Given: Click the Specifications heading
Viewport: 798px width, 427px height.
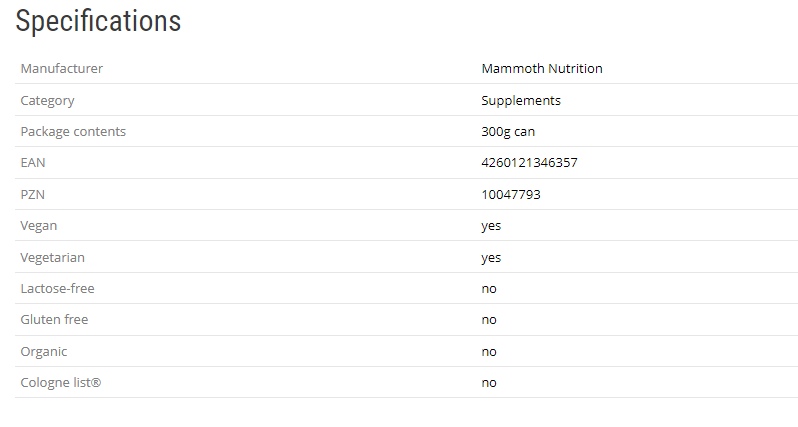Looking at the screenshot, I should pos(98,21).
